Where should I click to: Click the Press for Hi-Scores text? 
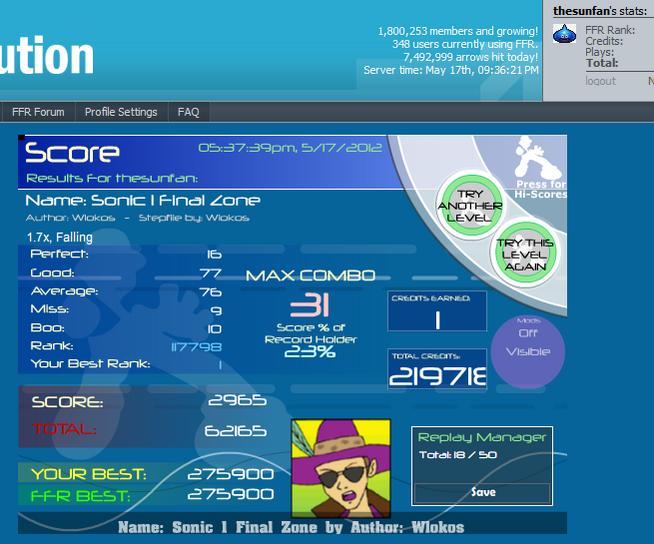point(541,189)
